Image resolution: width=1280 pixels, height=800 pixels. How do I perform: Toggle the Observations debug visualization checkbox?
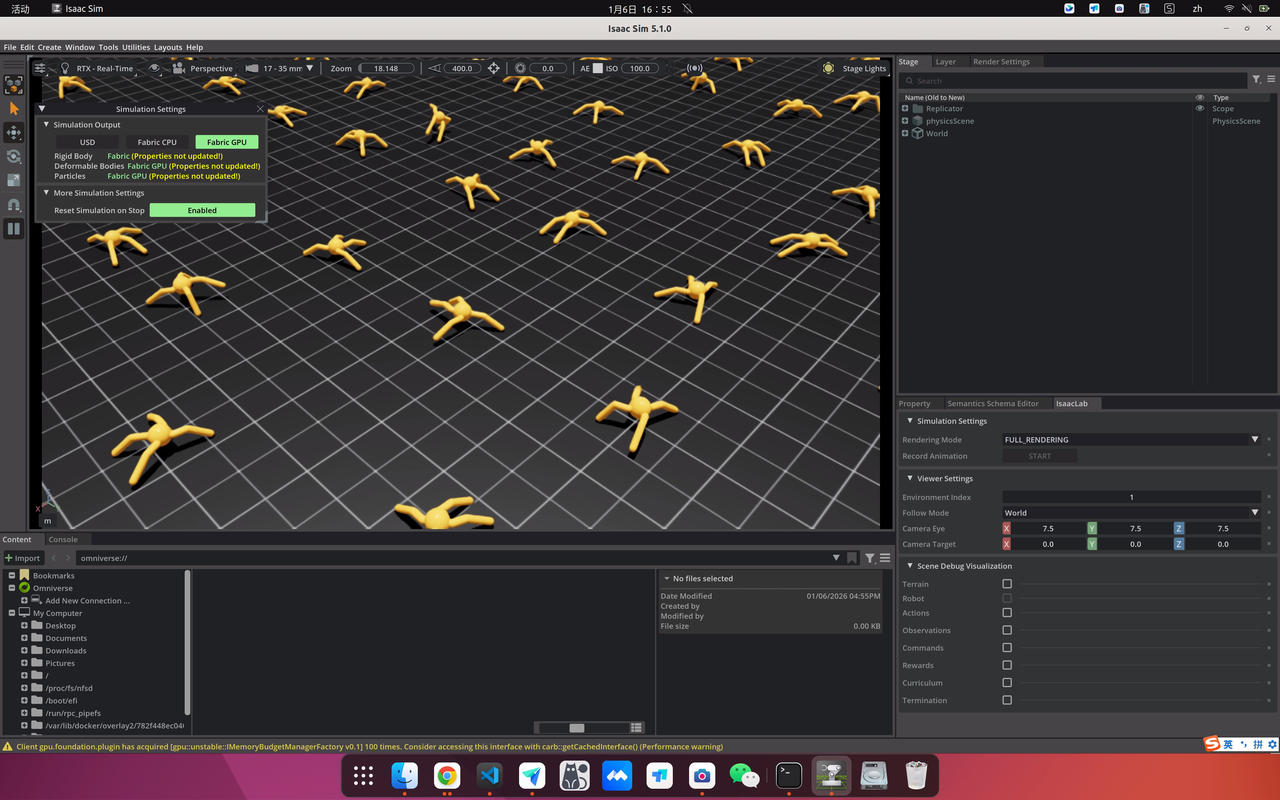click(1007, 630)
